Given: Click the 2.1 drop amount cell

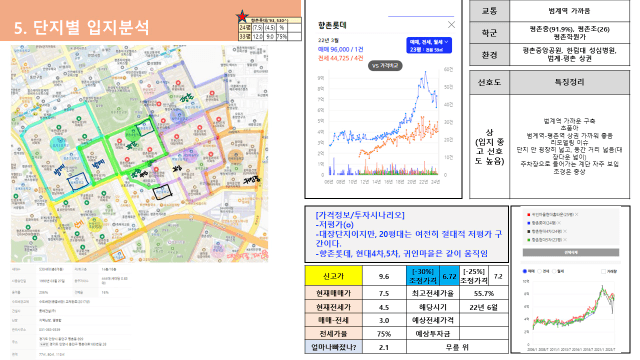Looking at the screenshot, I should pos(384,347).
